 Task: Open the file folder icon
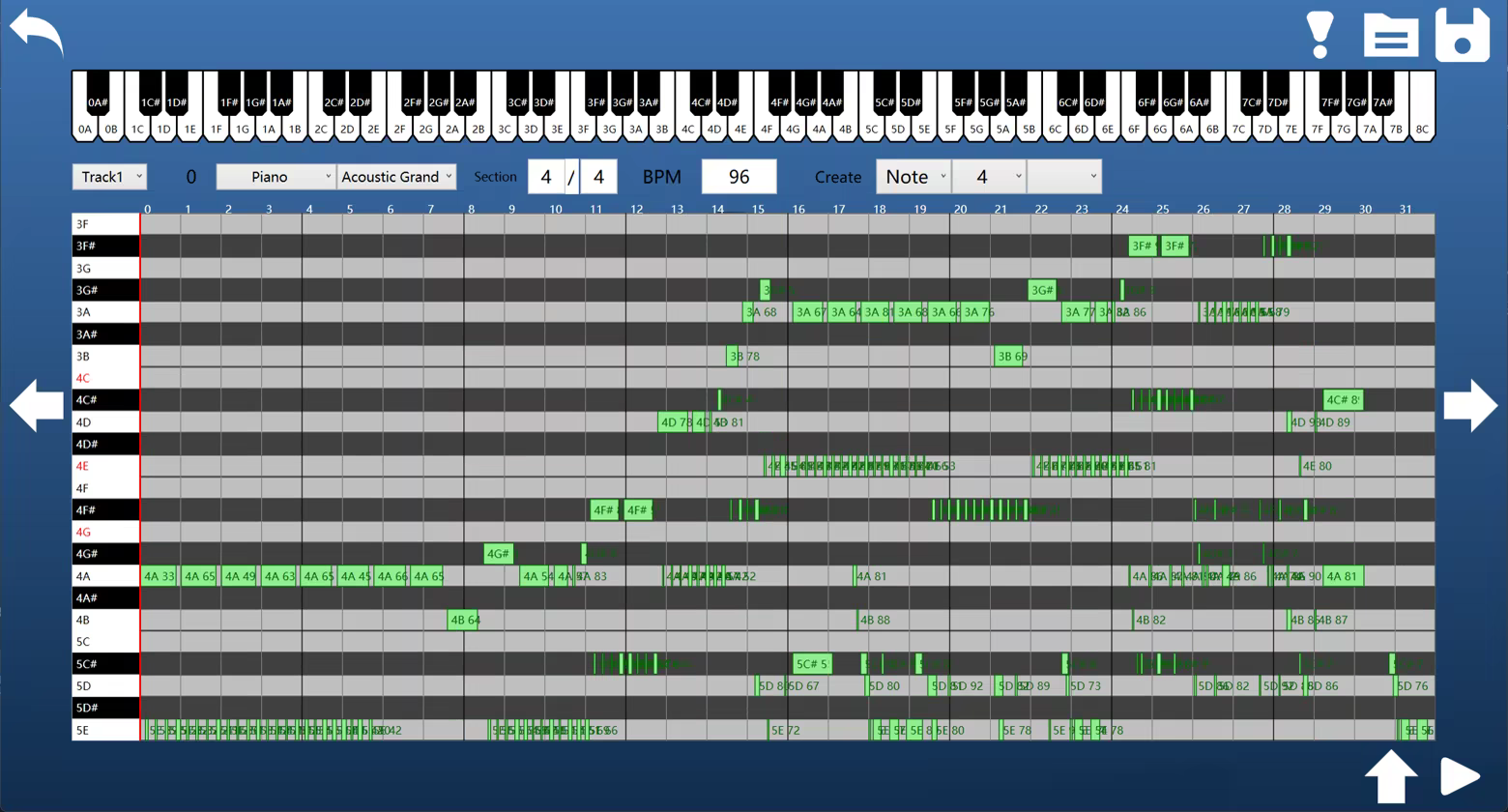1390,36
